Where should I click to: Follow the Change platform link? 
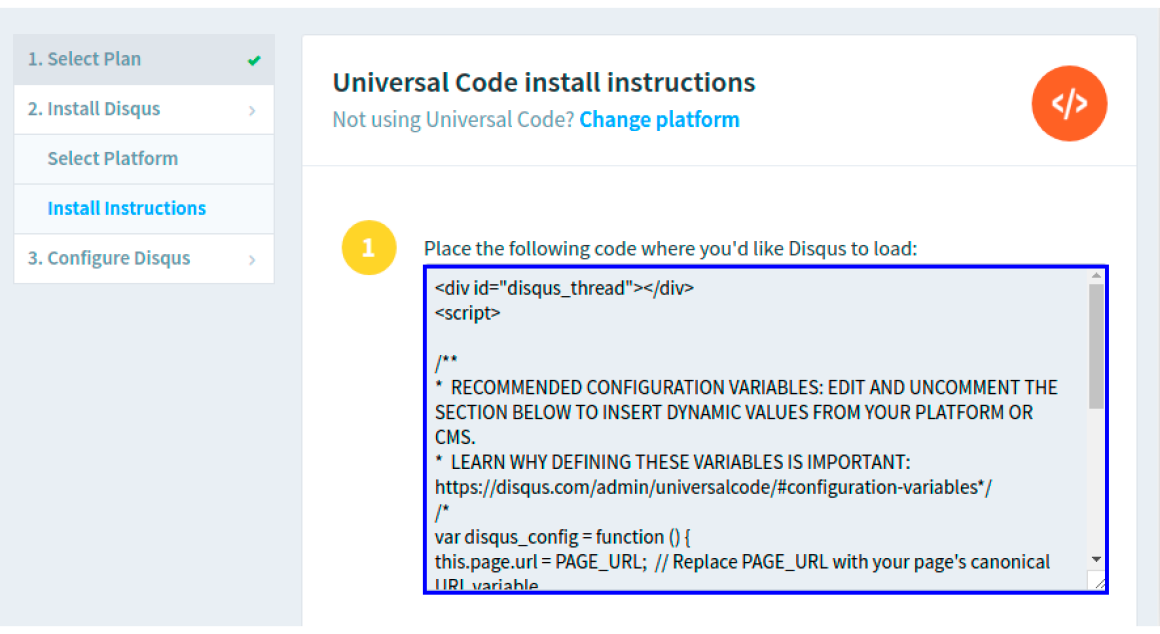659,120
